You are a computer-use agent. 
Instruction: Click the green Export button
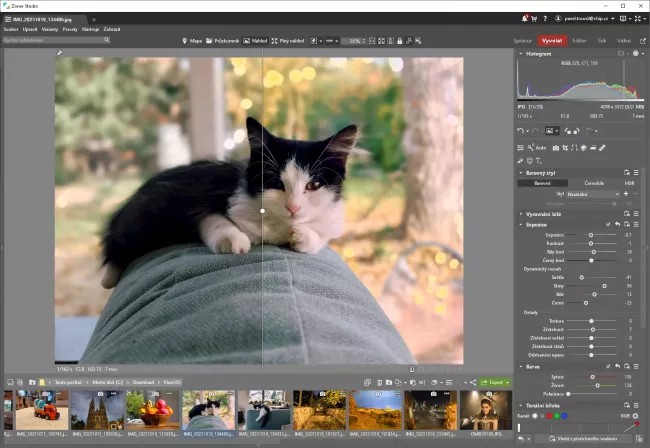point(493,382)
